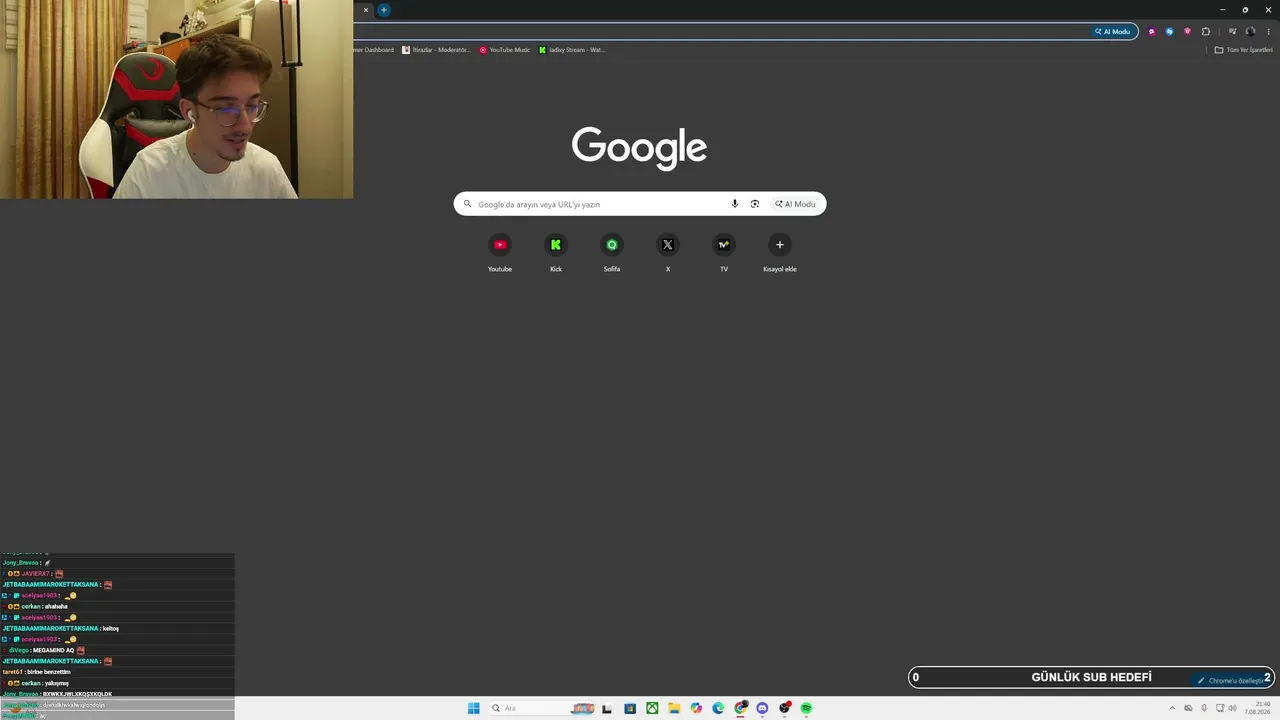Open the TV shortcut tile
Viewport: 1280px width, 720px height.
(x=724, y=253)
